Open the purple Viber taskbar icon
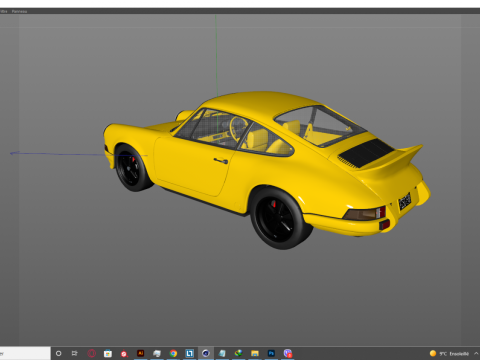The height and width of the screenshot is (360, 480). coord(288,353)
